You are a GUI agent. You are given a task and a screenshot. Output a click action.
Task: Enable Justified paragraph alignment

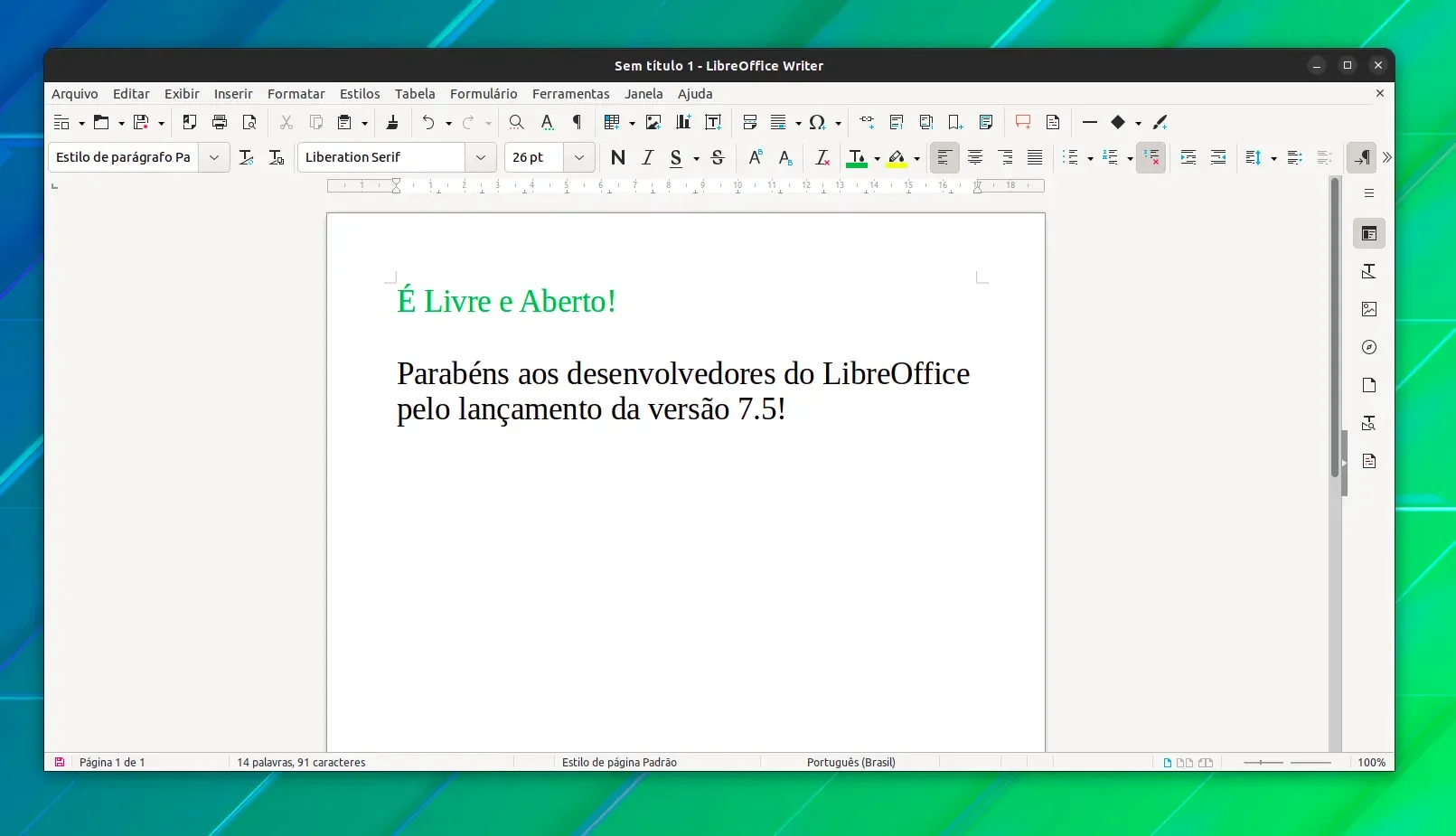pos(1035,157)
